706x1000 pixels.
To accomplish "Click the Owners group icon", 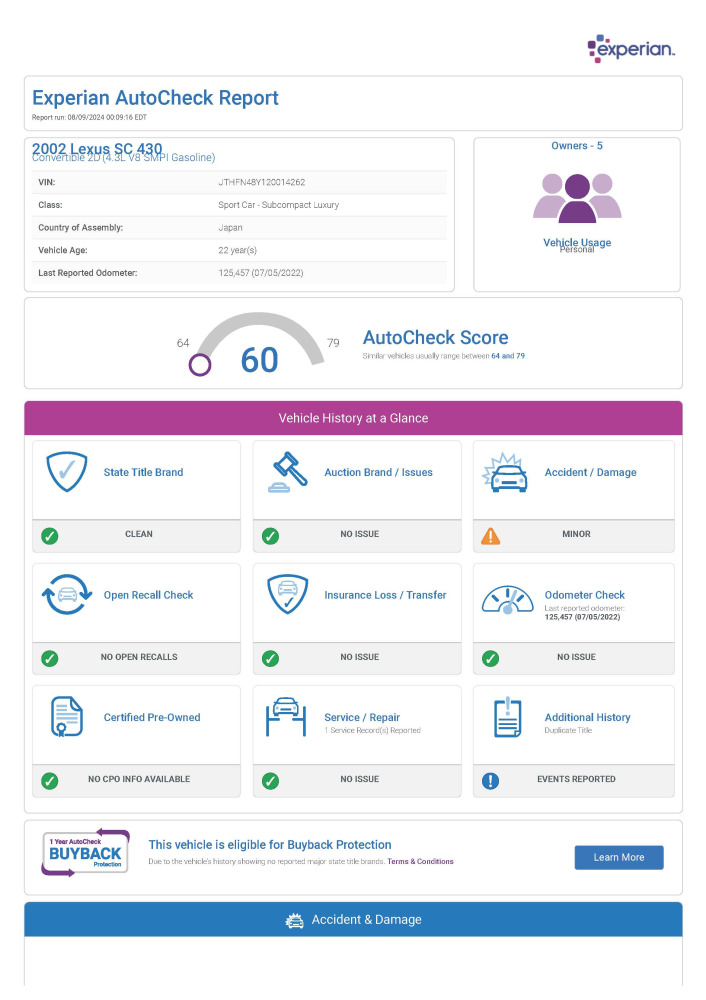I will [577, 197].
